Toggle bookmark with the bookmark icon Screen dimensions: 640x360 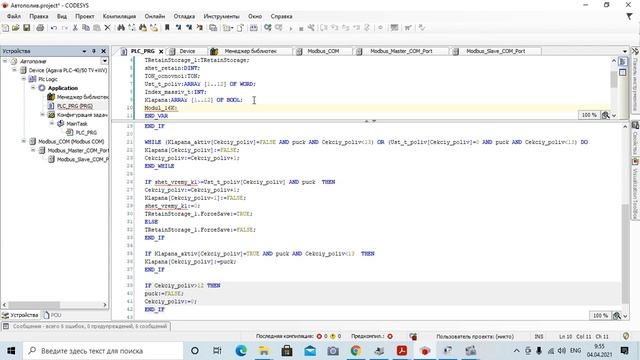167,28
